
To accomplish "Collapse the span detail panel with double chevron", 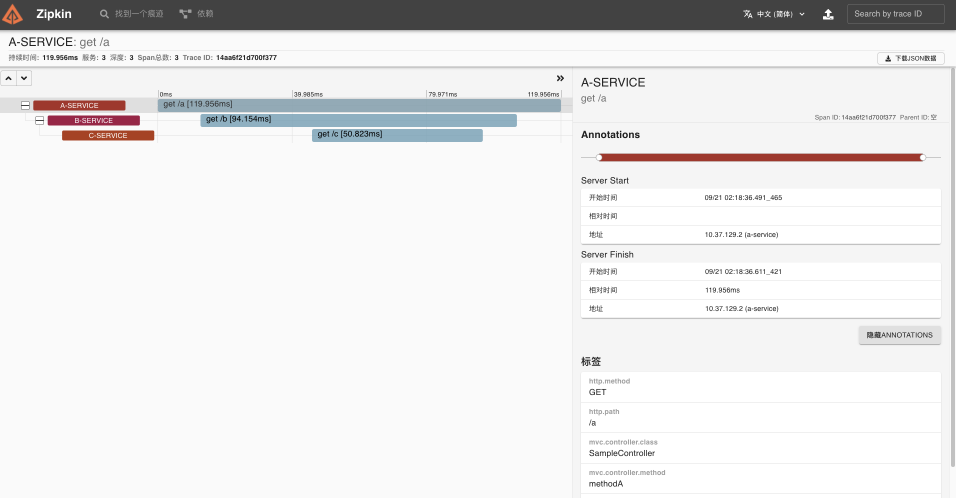I will 560,78.
